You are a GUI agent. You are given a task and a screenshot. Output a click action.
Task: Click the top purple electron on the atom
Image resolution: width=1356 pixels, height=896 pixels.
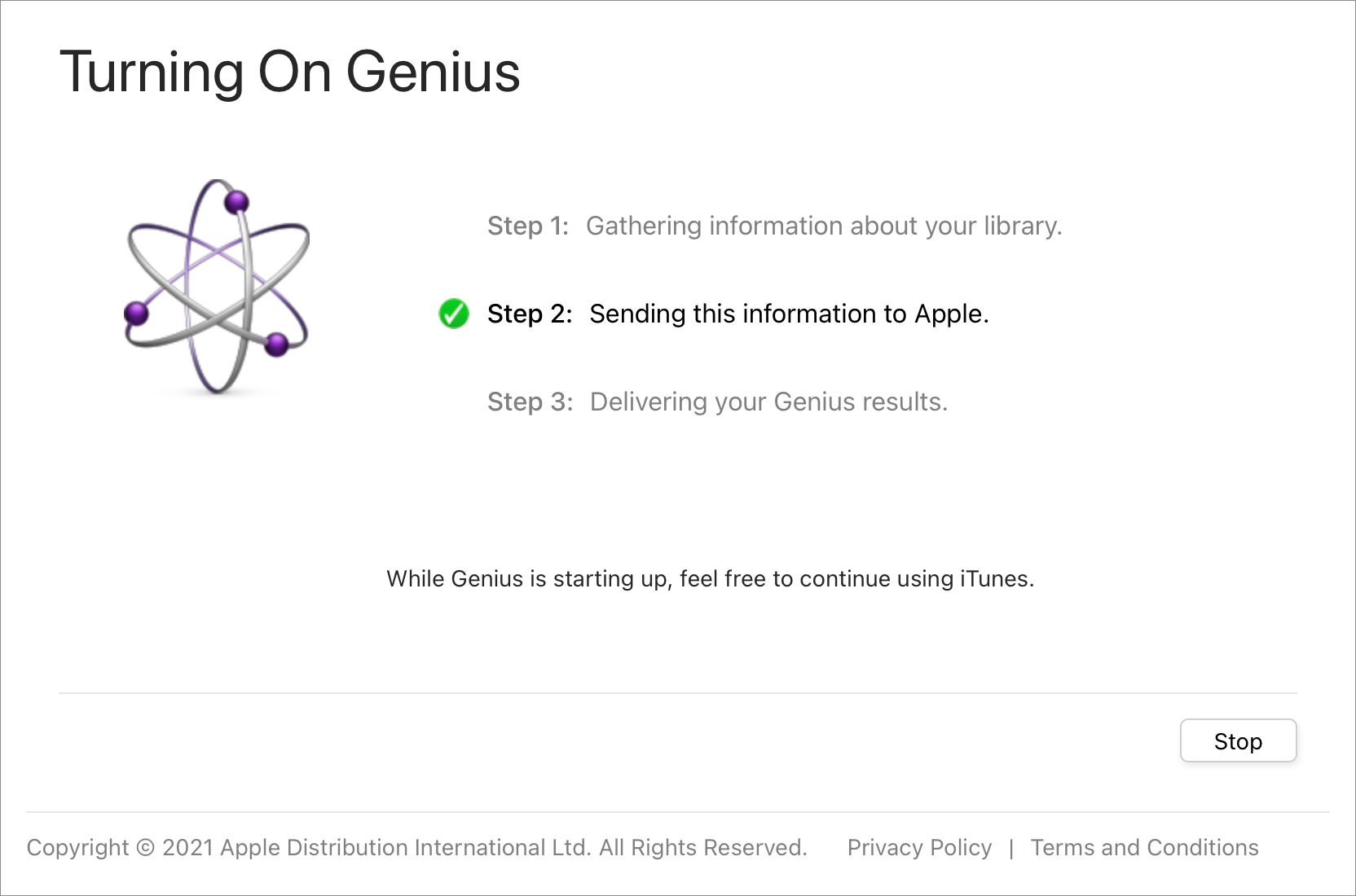[236, 201]
